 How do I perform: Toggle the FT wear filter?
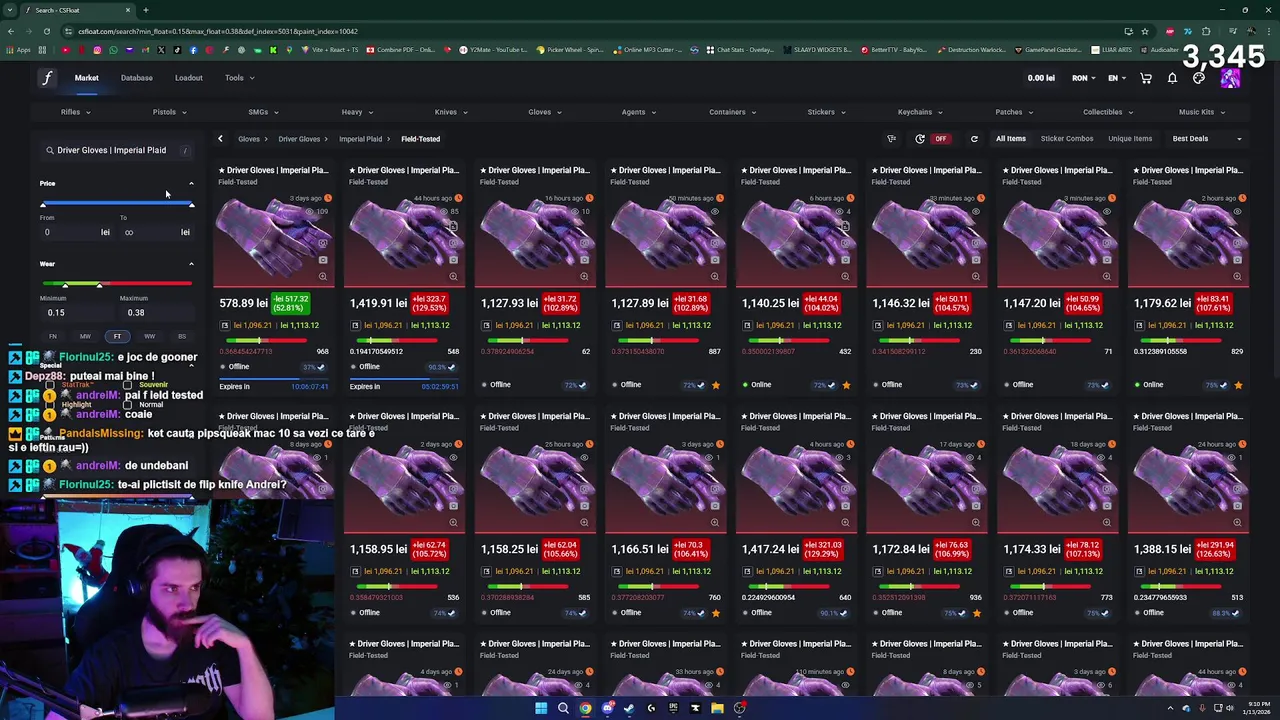click(x=117, y=336)
